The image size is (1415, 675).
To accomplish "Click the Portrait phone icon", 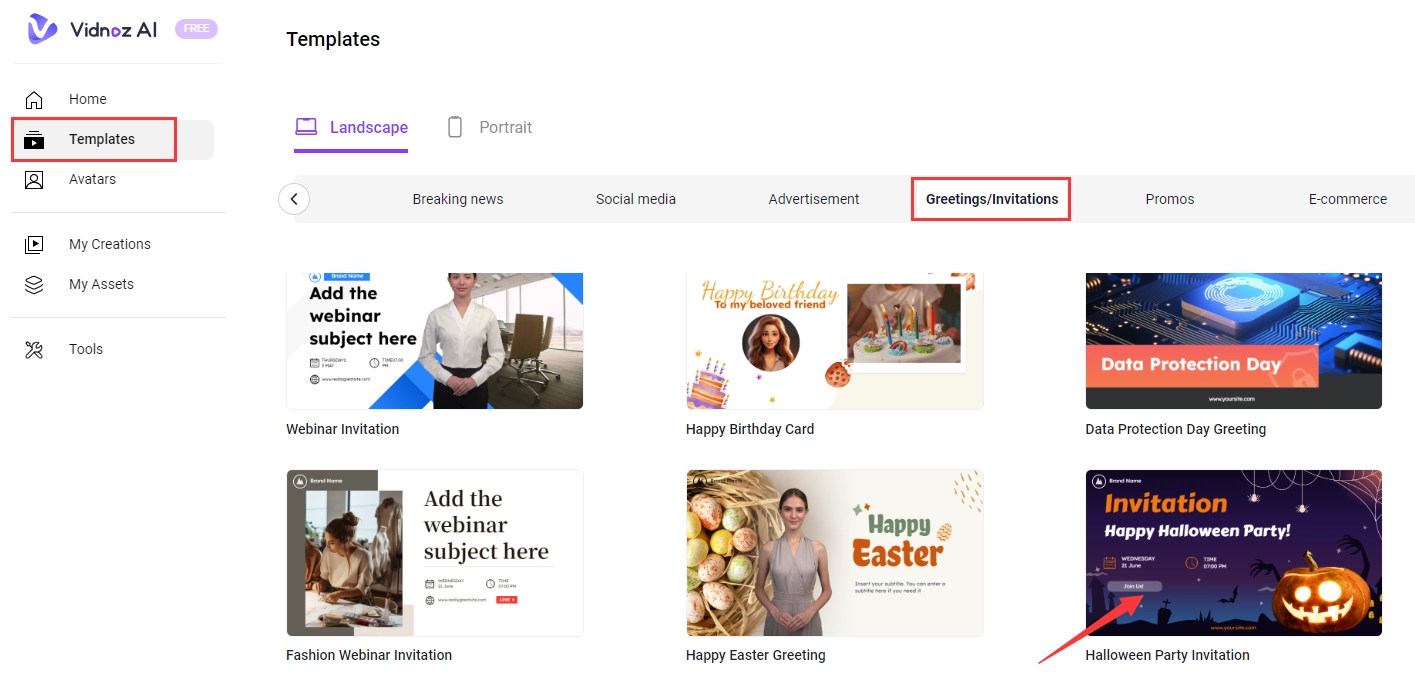I will coord(455,127).
